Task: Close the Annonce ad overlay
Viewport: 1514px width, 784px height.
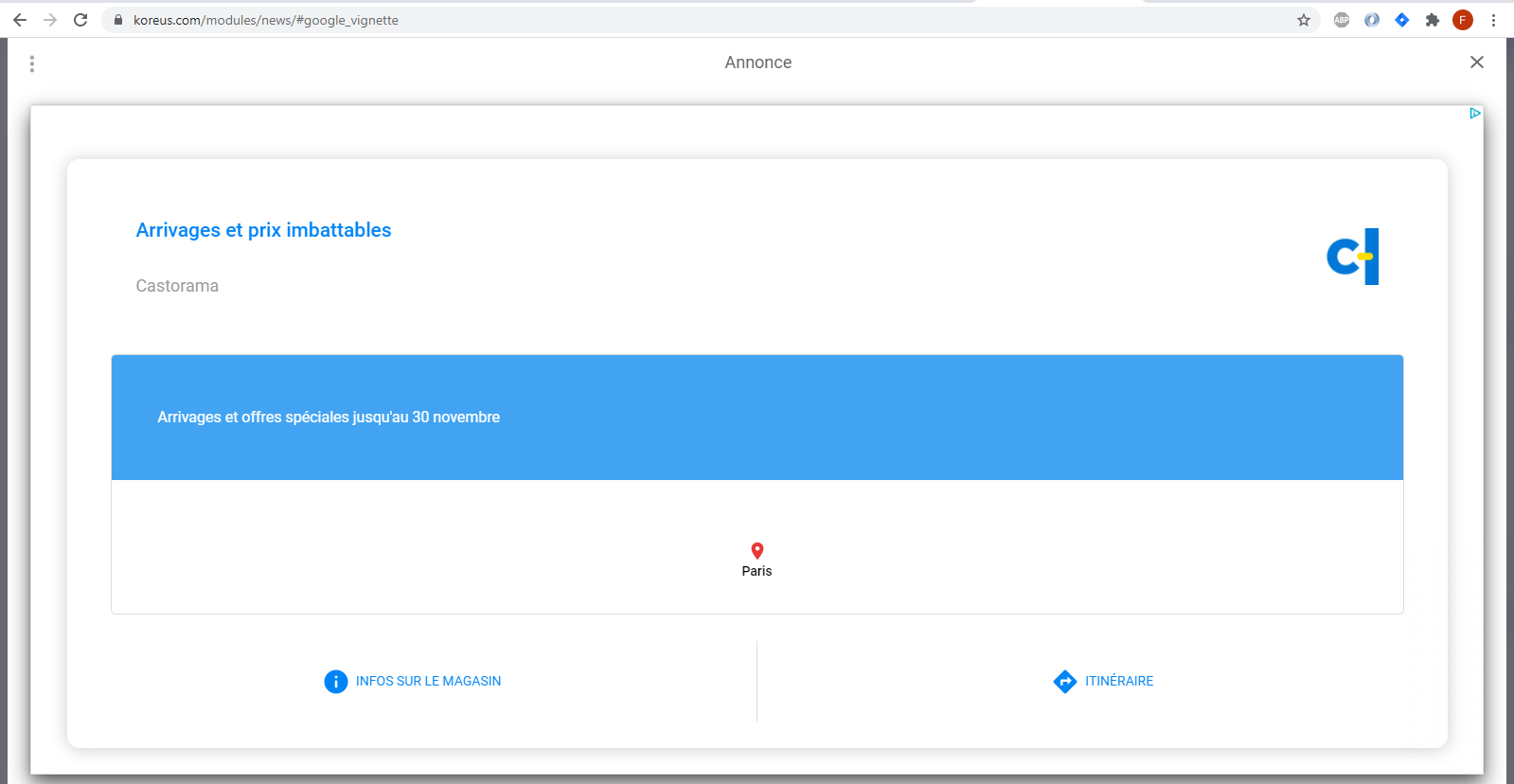Action: pyautogui.click(x=1476, y=62)
